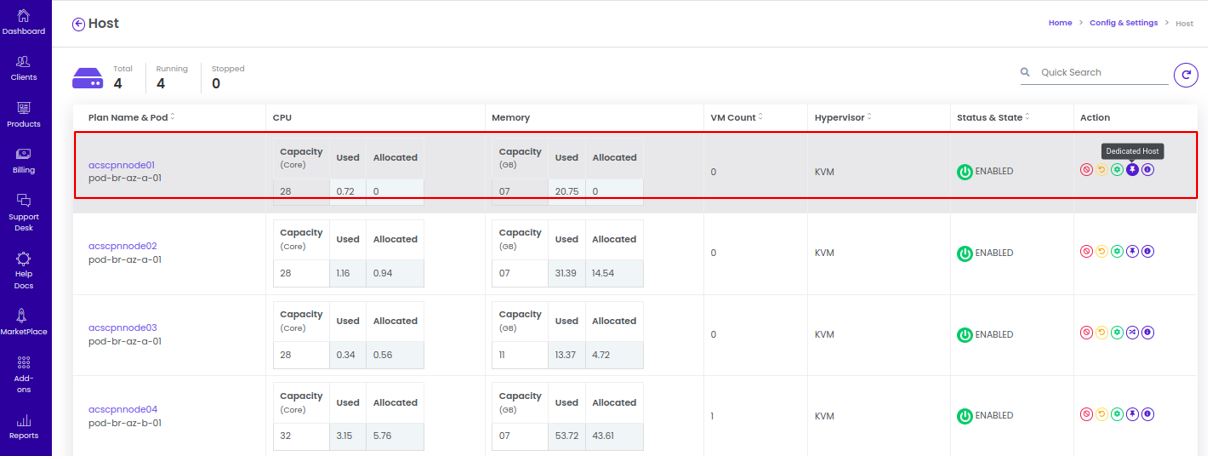Refresh the host list with circular button
This screenshot has width=1208, height=459.
pyautogui.click(x=1186, y=74)
